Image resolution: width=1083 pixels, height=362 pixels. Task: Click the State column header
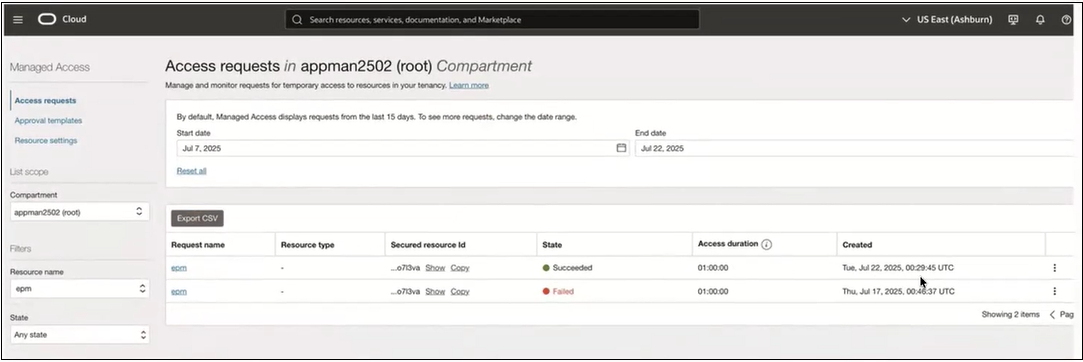coord(553,245)
